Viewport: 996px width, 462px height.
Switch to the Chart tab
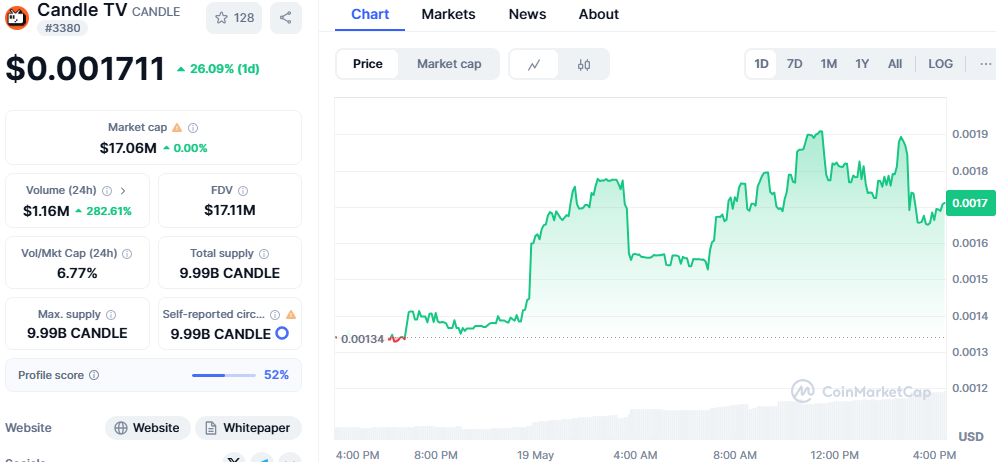370,14
